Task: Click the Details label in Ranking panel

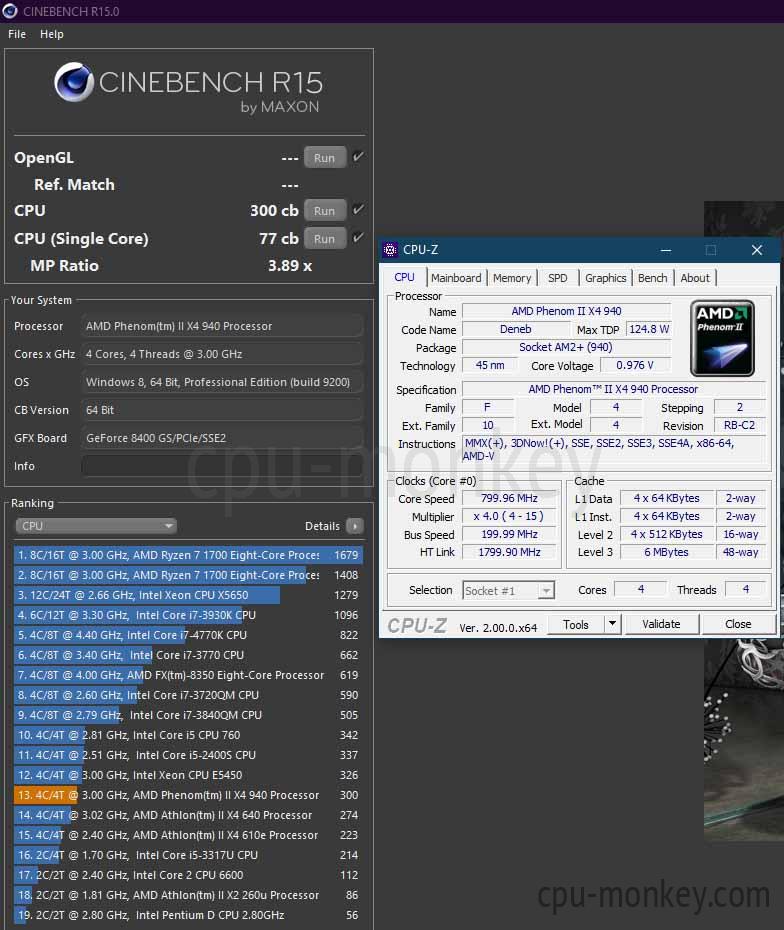Action: [x=322, y=526]
